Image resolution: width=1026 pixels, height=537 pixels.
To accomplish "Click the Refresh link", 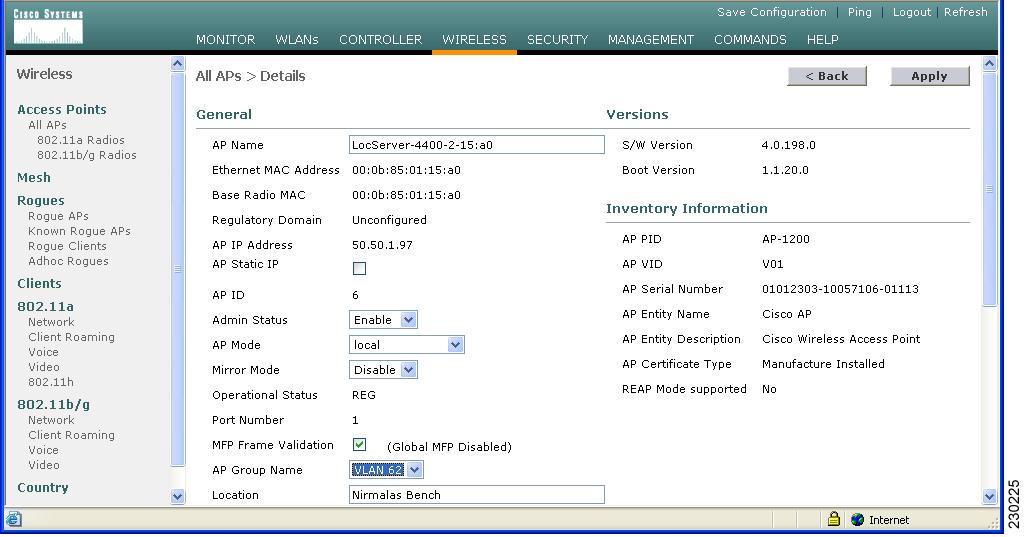I will coord(965,12).
